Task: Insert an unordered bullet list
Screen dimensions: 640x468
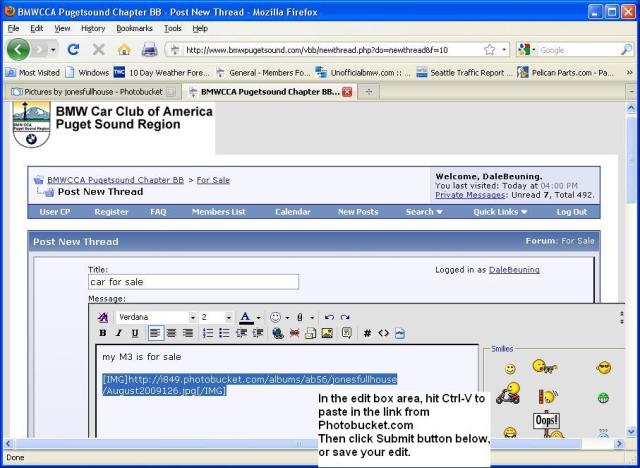Action: [224, 333]
